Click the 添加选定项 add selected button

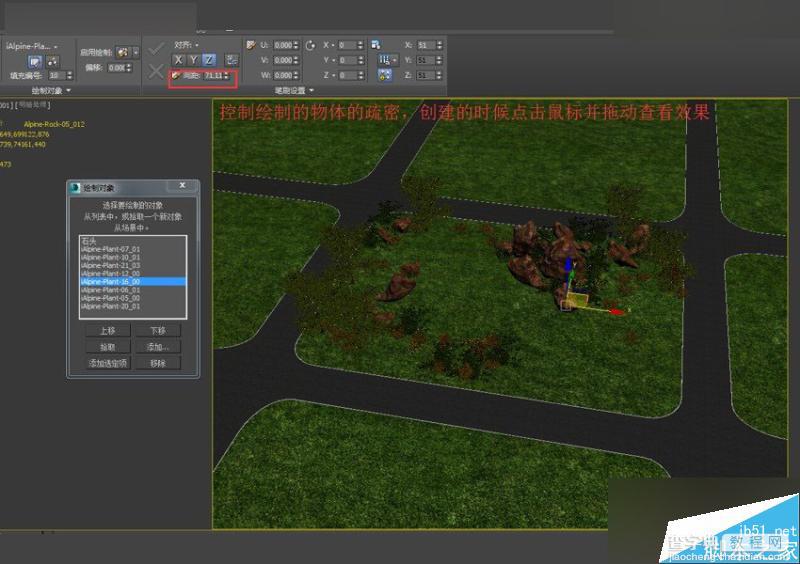[108, 363]
